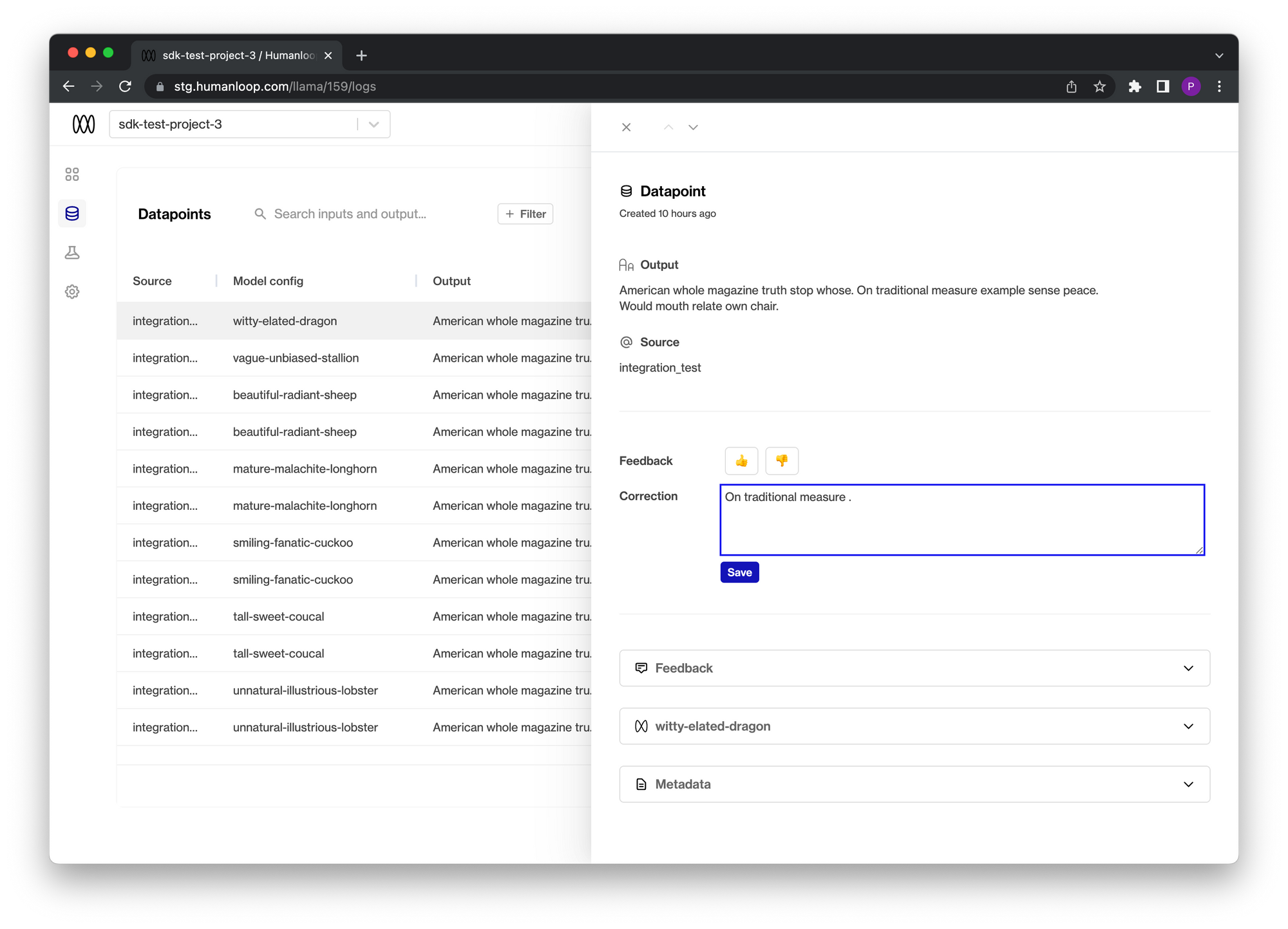Click the share page icon in address bar
This screenshot has width=1288, height=929.
[1071, 86]
